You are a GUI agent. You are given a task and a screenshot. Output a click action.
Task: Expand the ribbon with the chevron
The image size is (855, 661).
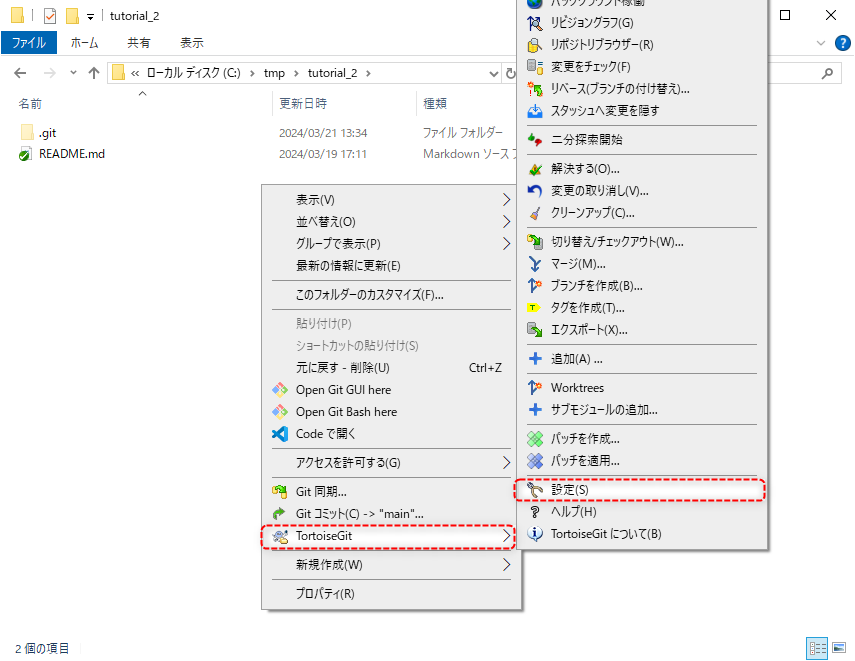[821, 43]
